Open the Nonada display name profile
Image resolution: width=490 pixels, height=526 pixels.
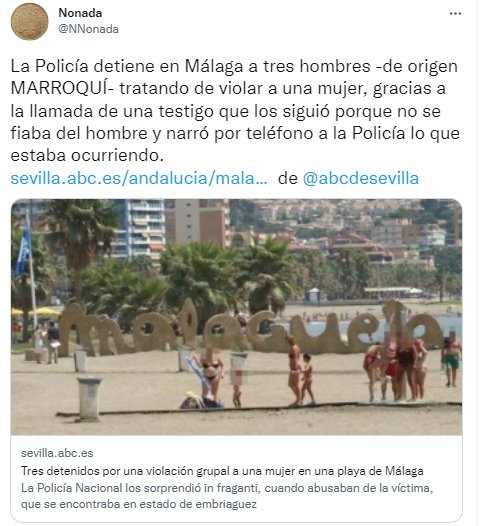coord(80,13)
